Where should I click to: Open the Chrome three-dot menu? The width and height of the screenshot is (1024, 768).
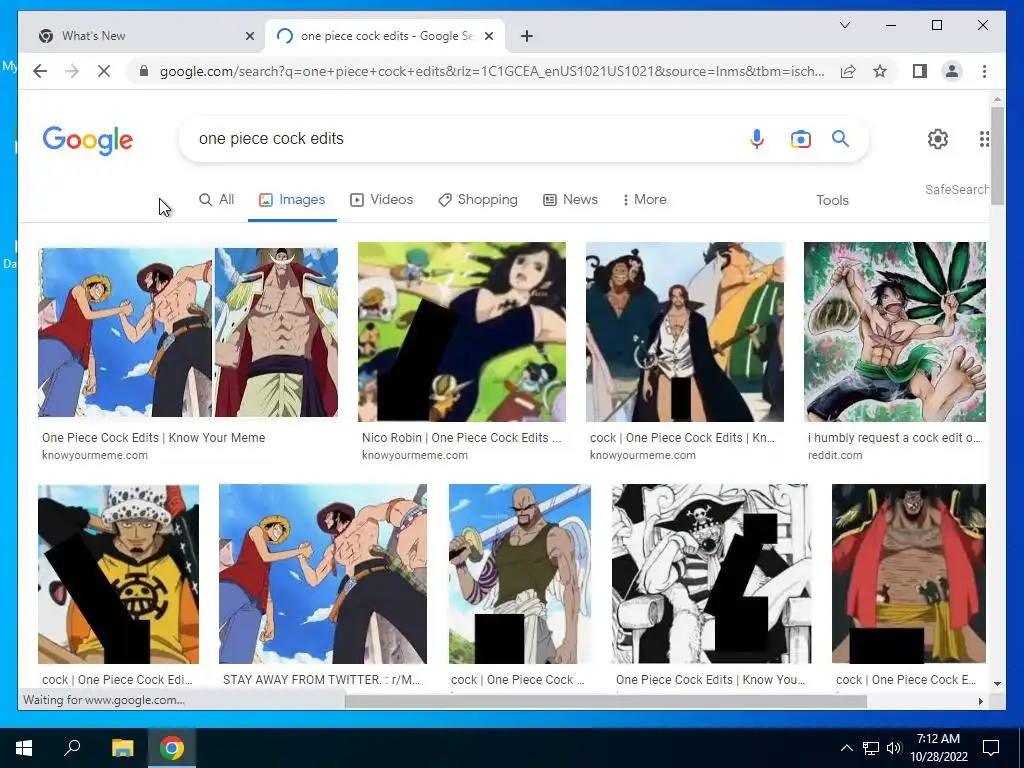[984, 71]
